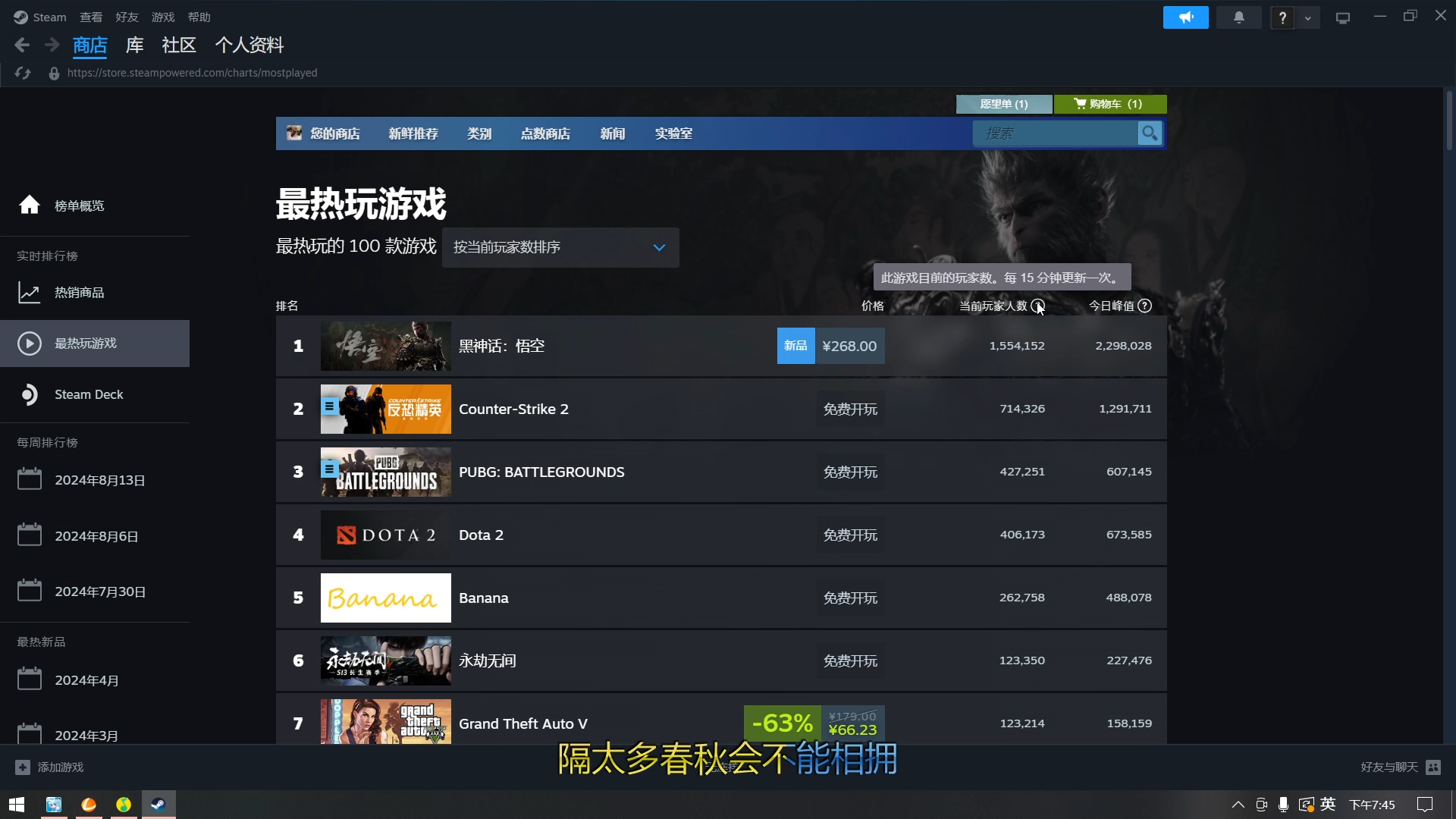The height and width of the screenshot is (819, 1456).
Task: Open 类别 in store nav
Action: pyautogui.click(x=479, y=133)
